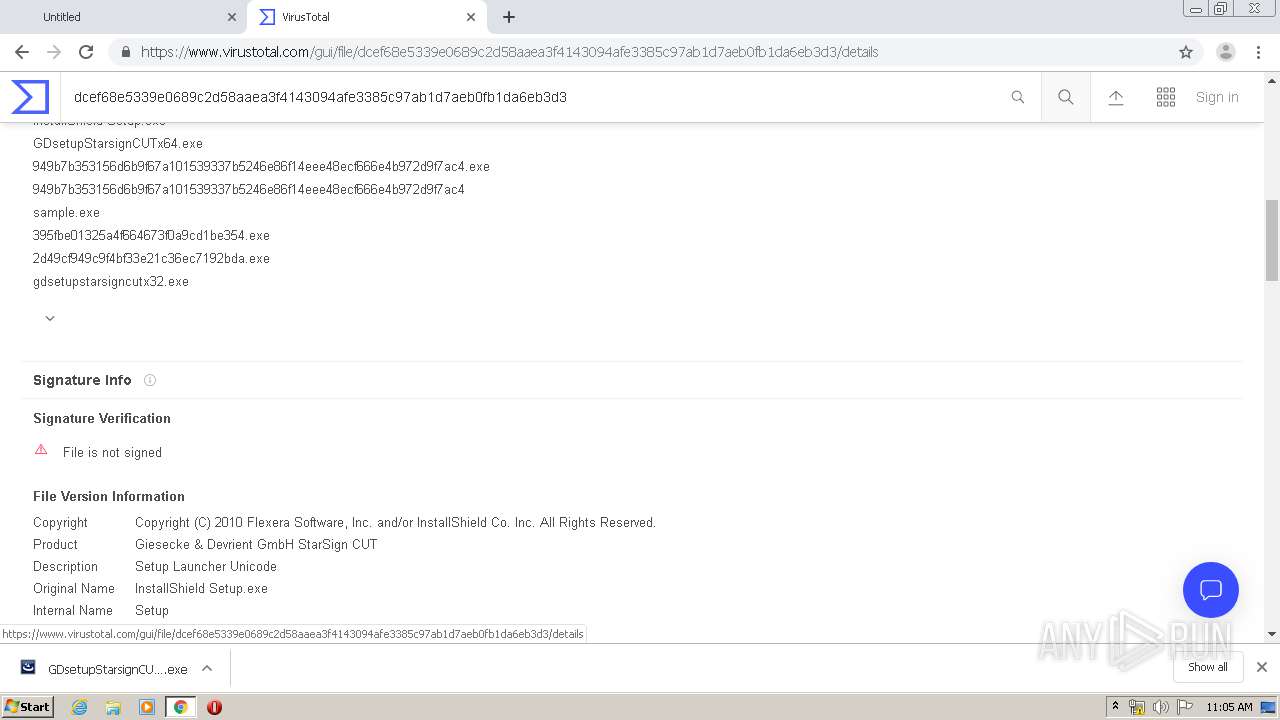Select the VirusTotal tab
Viewport: 1280px width, 720px height.
click(x=366, y=17)
